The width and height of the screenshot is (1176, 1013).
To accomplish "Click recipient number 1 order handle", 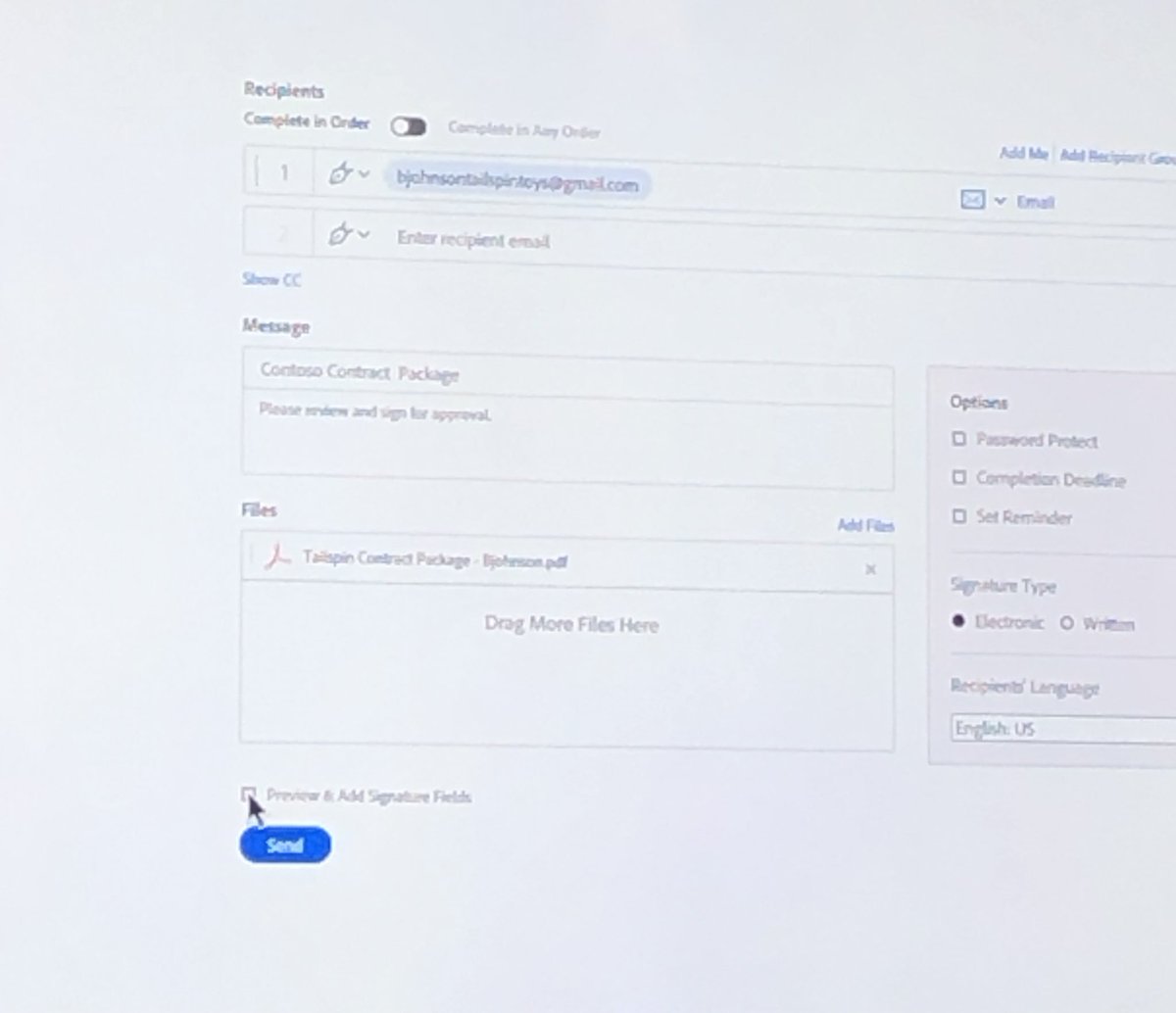I will coord(258,172).
